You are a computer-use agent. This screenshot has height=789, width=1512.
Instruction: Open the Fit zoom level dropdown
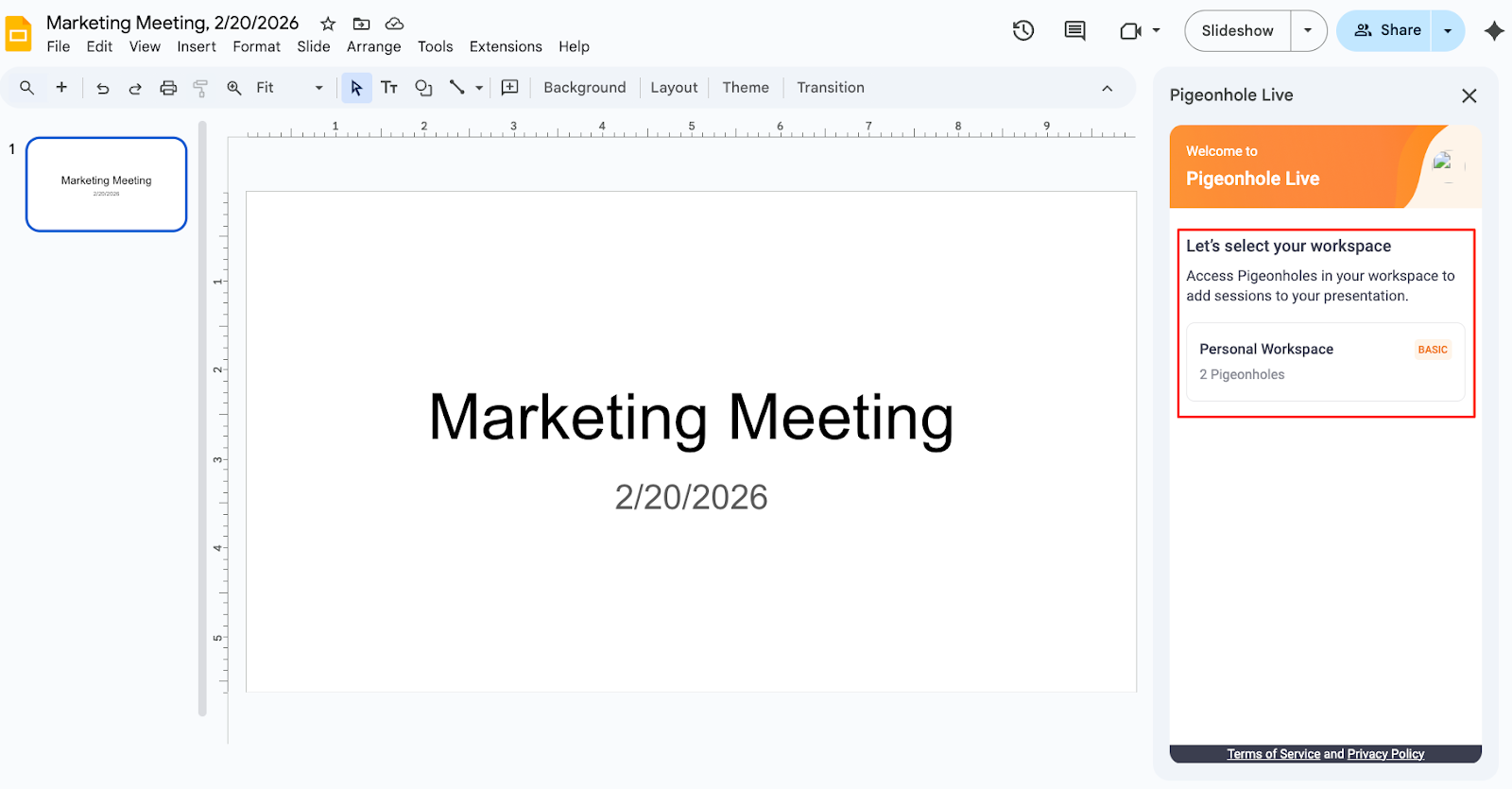point(288,88)
